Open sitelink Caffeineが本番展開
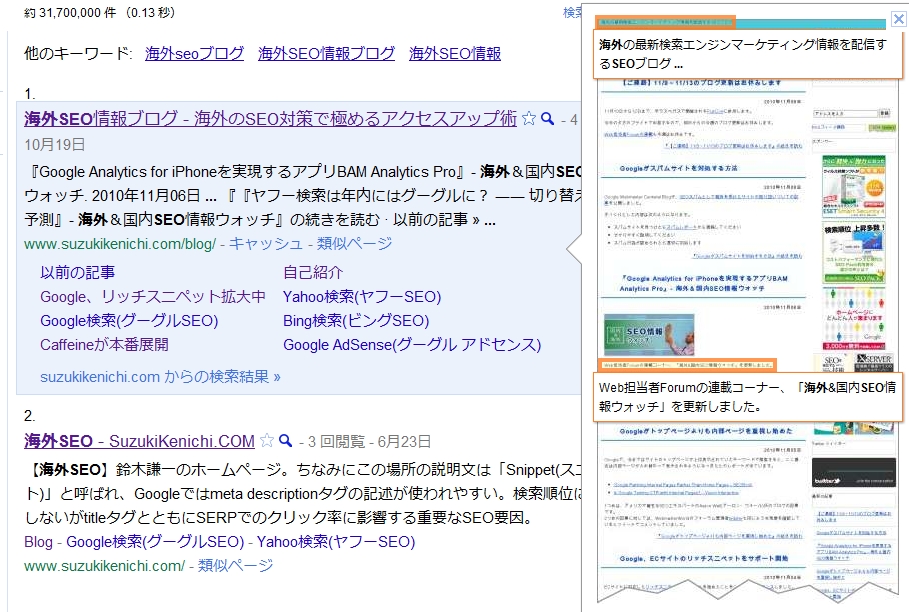 104,345
